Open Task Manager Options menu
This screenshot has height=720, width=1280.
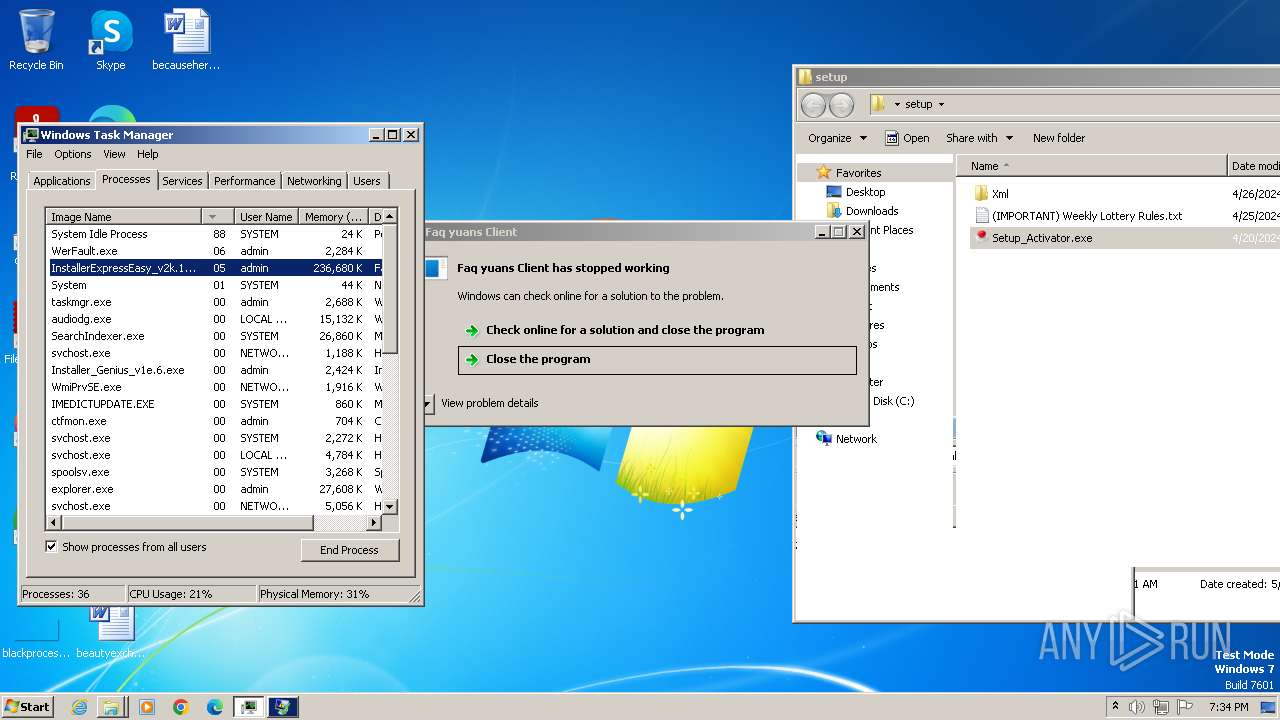click(x=73, y=154)
